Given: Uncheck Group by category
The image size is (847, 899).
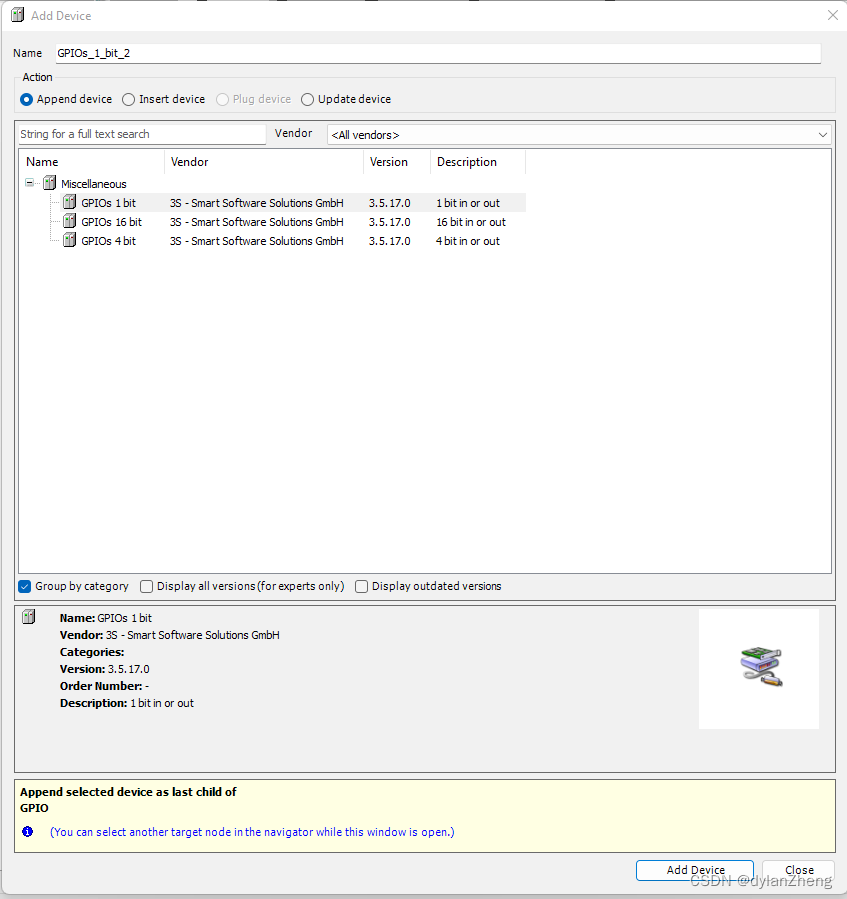Looking at the screenshot, I should (x=23, y=586).
